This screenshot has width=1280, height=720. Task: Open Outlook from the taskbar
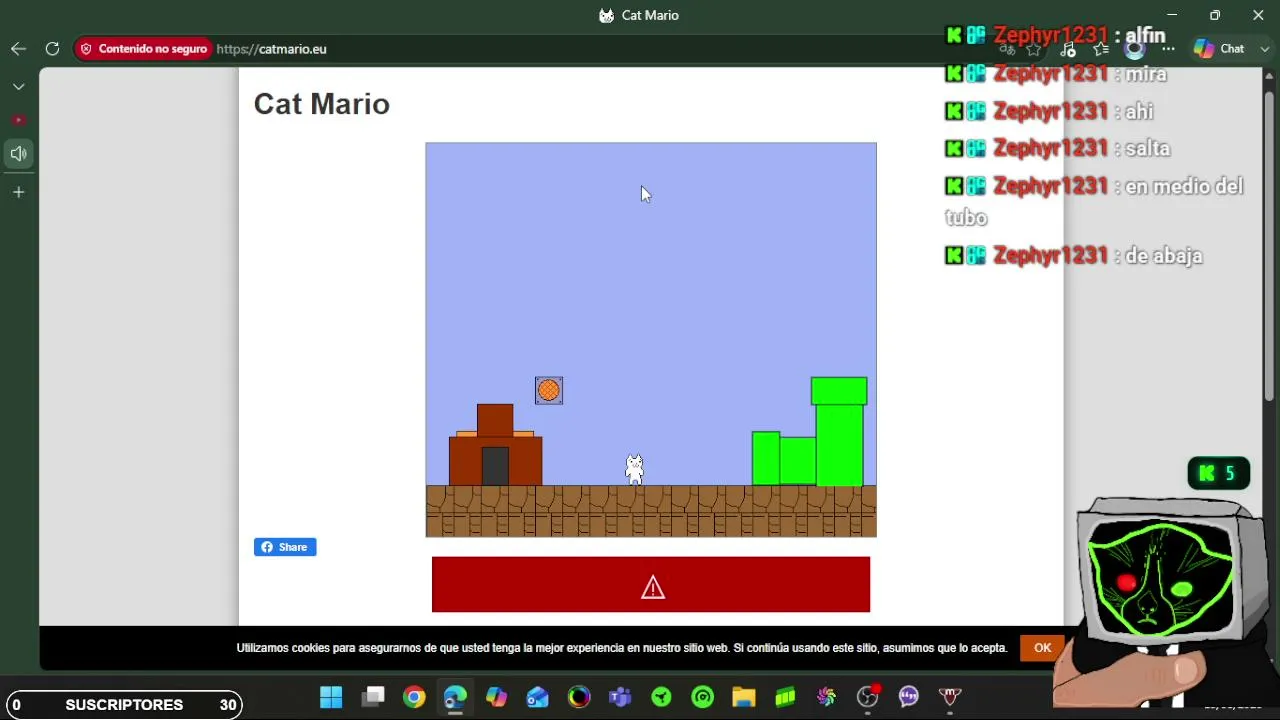(x=537, y=697)
